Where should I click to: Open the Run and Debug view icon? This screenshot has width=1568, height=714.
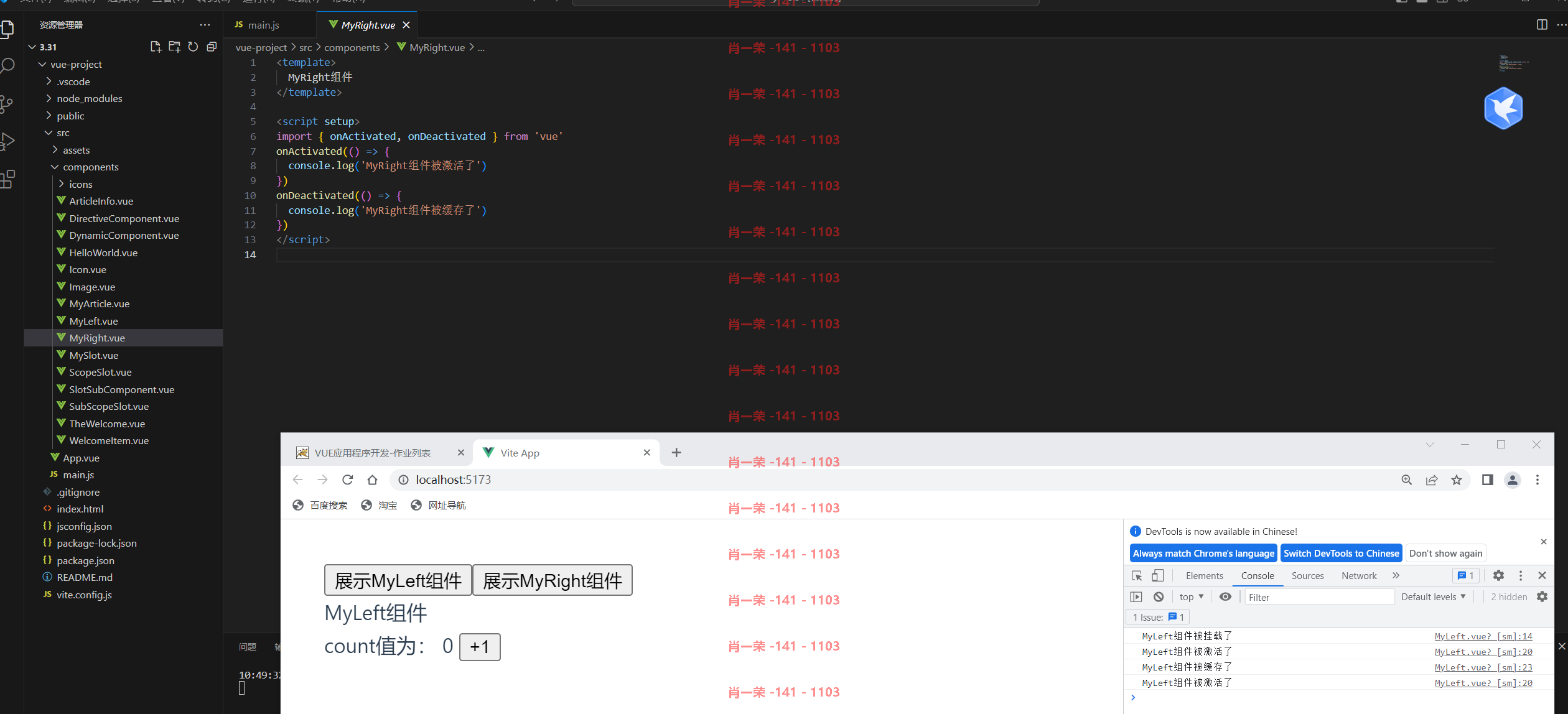(7, 142)
